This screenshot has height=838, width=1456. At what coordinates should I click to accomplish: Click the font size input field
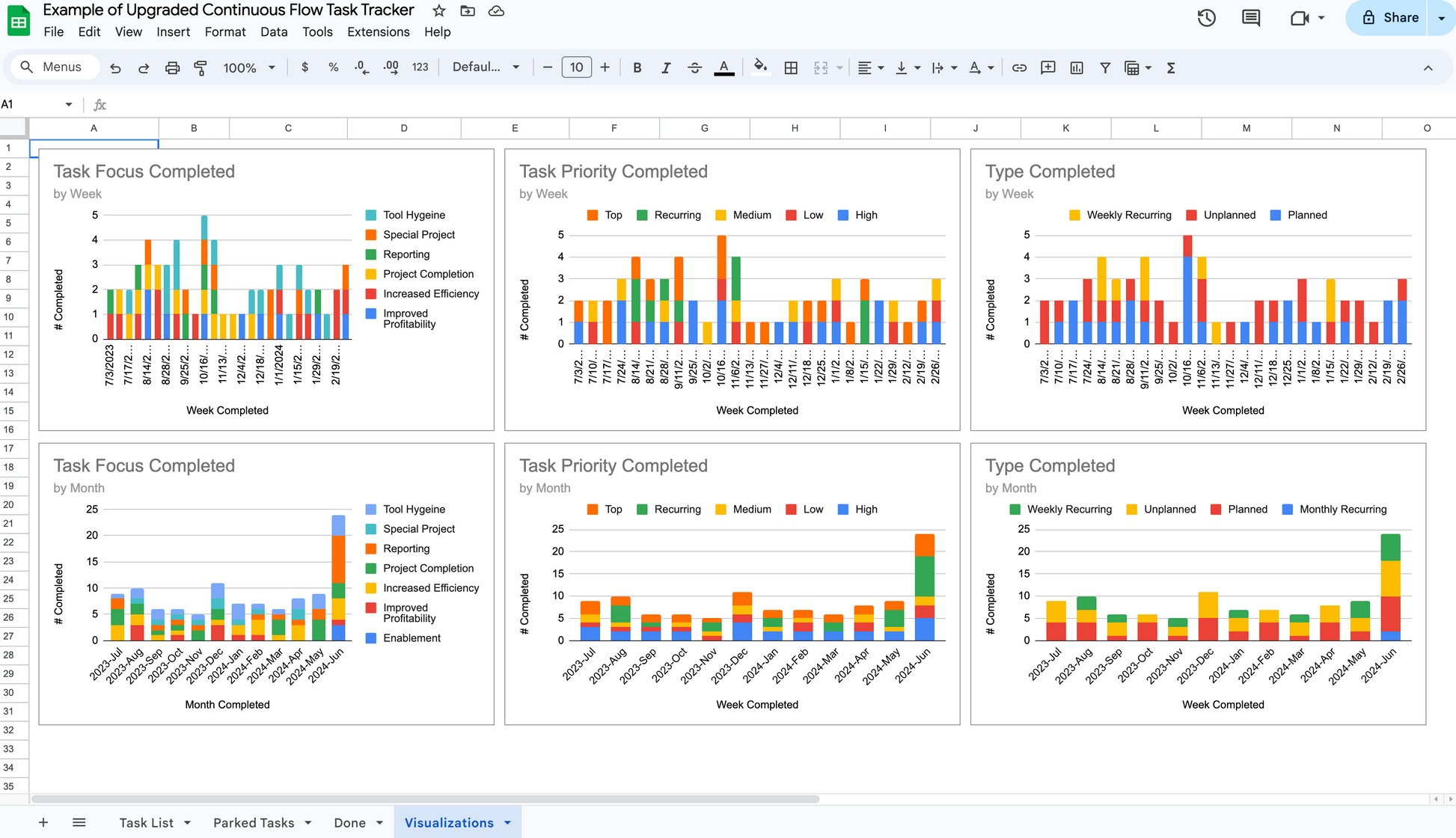click(576, 67)
